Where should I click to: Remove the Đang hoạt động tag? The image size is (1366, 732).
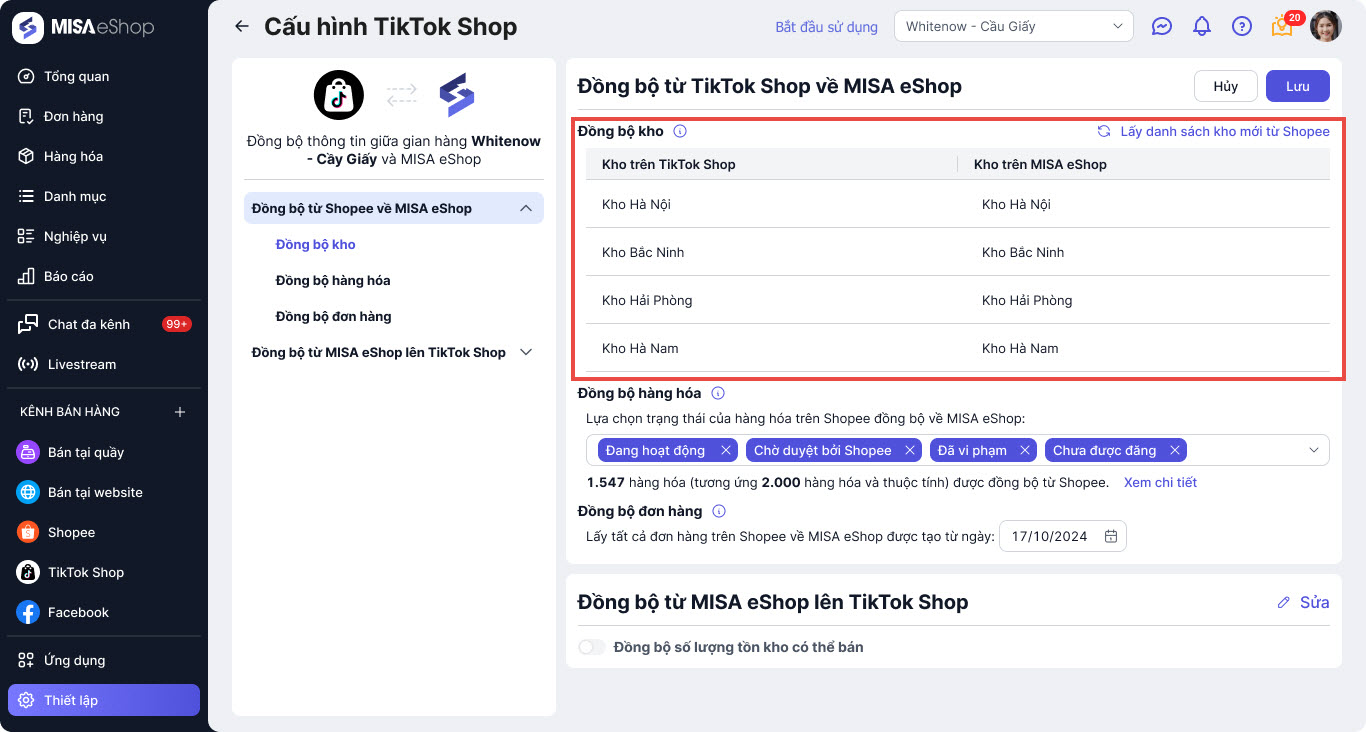click(x=726, y=450)
